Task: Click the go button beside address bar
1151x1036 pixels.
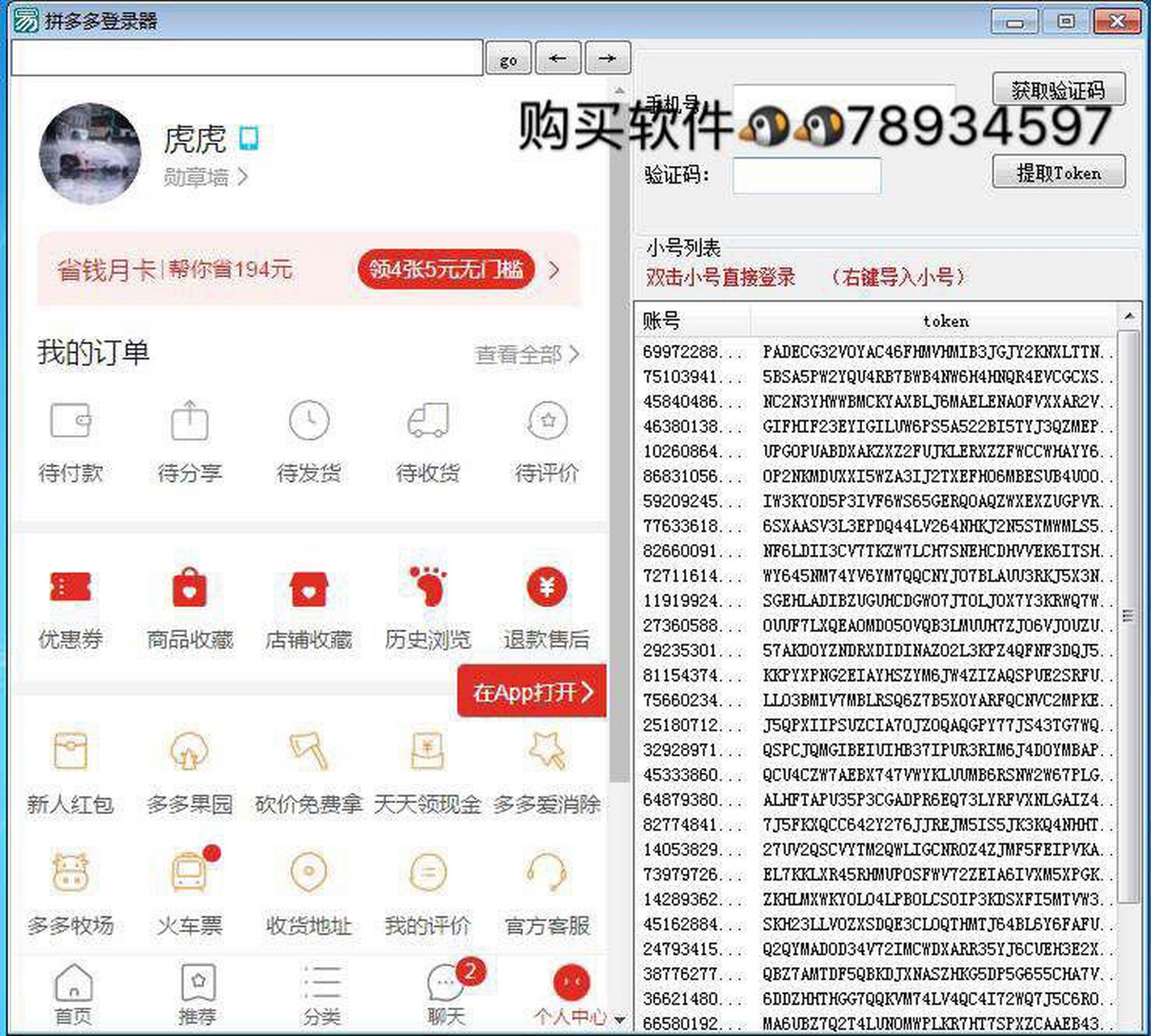Action: (x=508, y=59)
